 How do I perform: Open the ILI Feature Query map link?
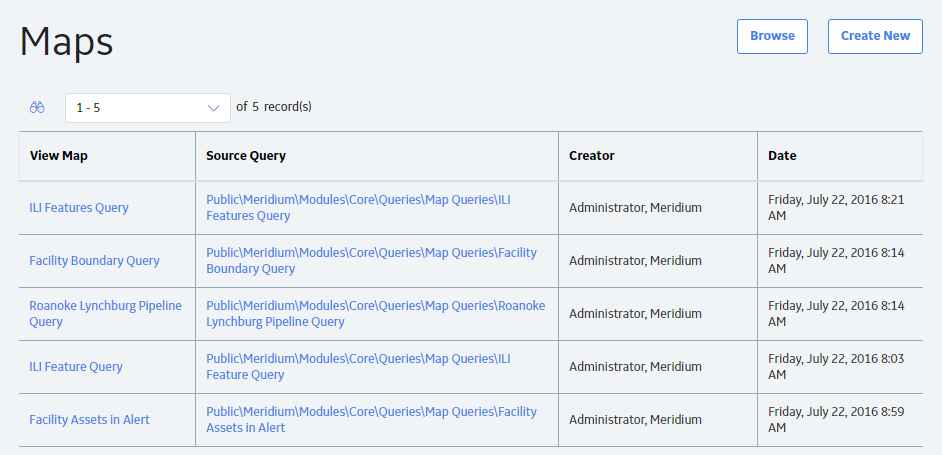pos(76,367)
